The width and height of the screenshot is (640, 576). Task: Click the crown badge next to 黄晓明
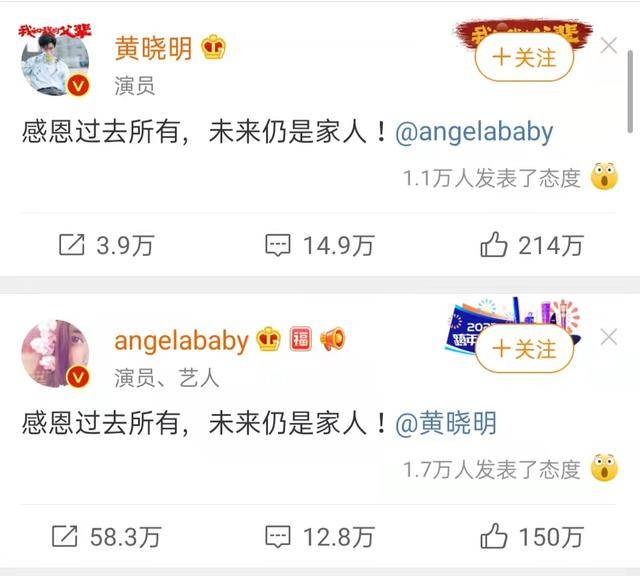(x=213, y=47)
